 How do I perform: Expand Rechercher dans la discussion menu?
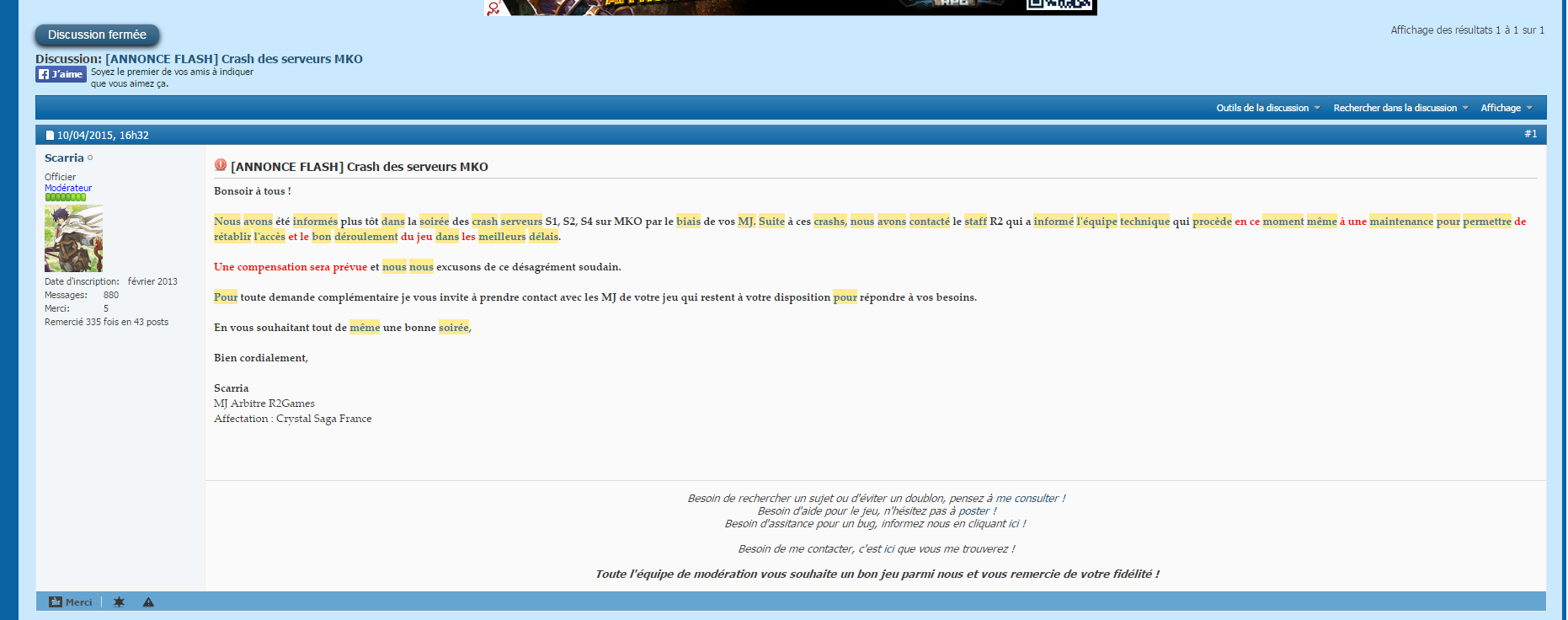pyautogui.click(x=1400, y=108)
